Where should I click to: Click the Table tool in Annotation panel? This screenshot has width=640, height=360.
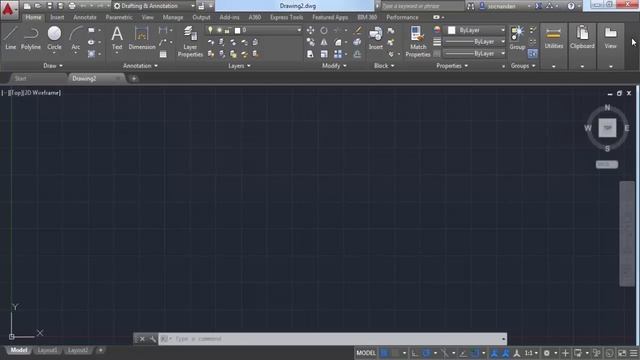click(x=163, y=54)
